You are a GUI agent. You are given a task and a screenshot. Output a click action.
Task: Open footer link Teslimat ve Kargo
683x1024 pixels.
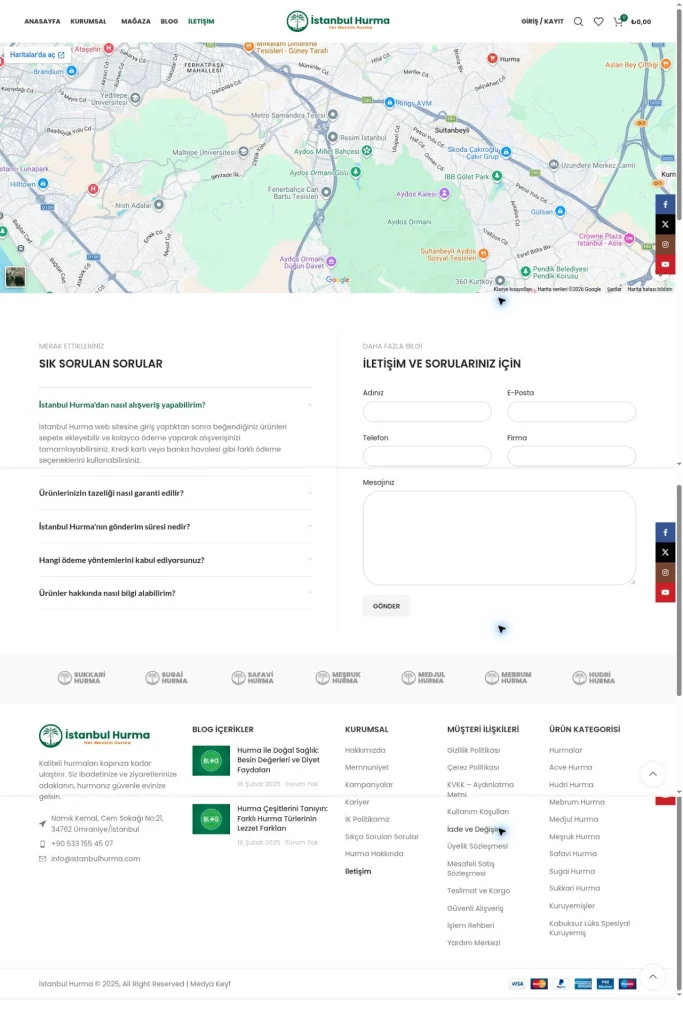tap(479, 891)
